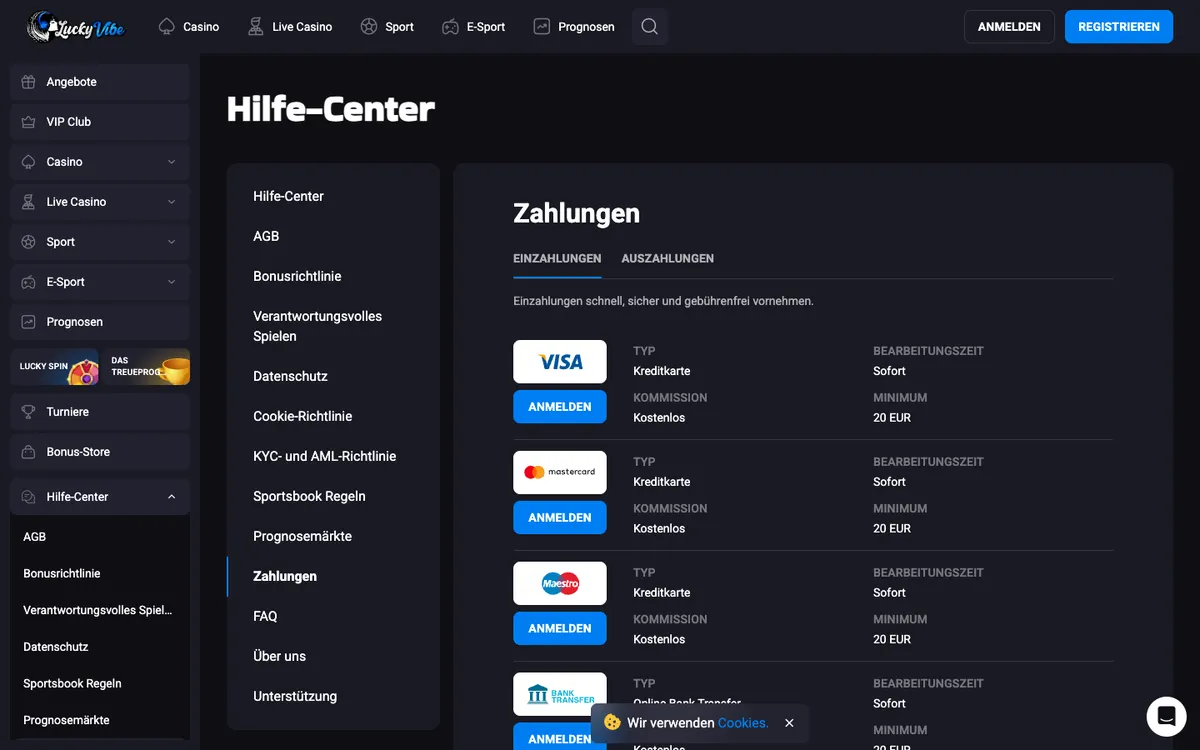Screen dimensions: 1200x750
Task: Click the store icon beside Bonus-Store
Action: coord(28,452)
